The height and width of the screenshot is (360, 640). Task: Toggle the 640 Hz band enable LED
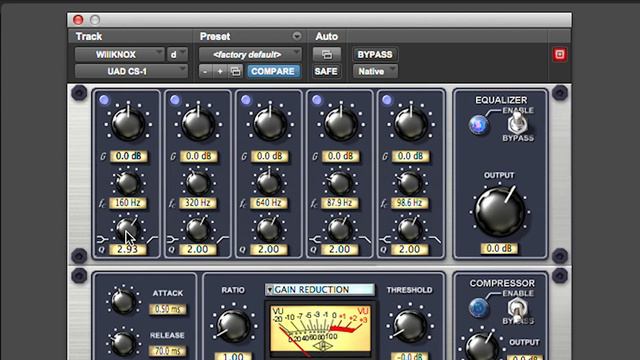[246, 100]
